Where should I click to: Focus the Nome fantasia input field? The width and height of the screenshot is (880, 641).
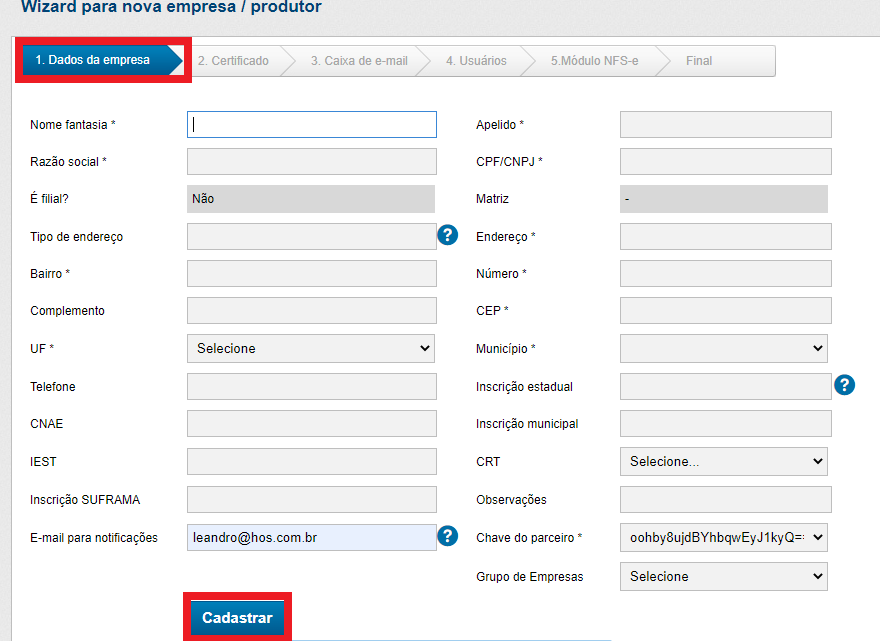click(311, 124)
